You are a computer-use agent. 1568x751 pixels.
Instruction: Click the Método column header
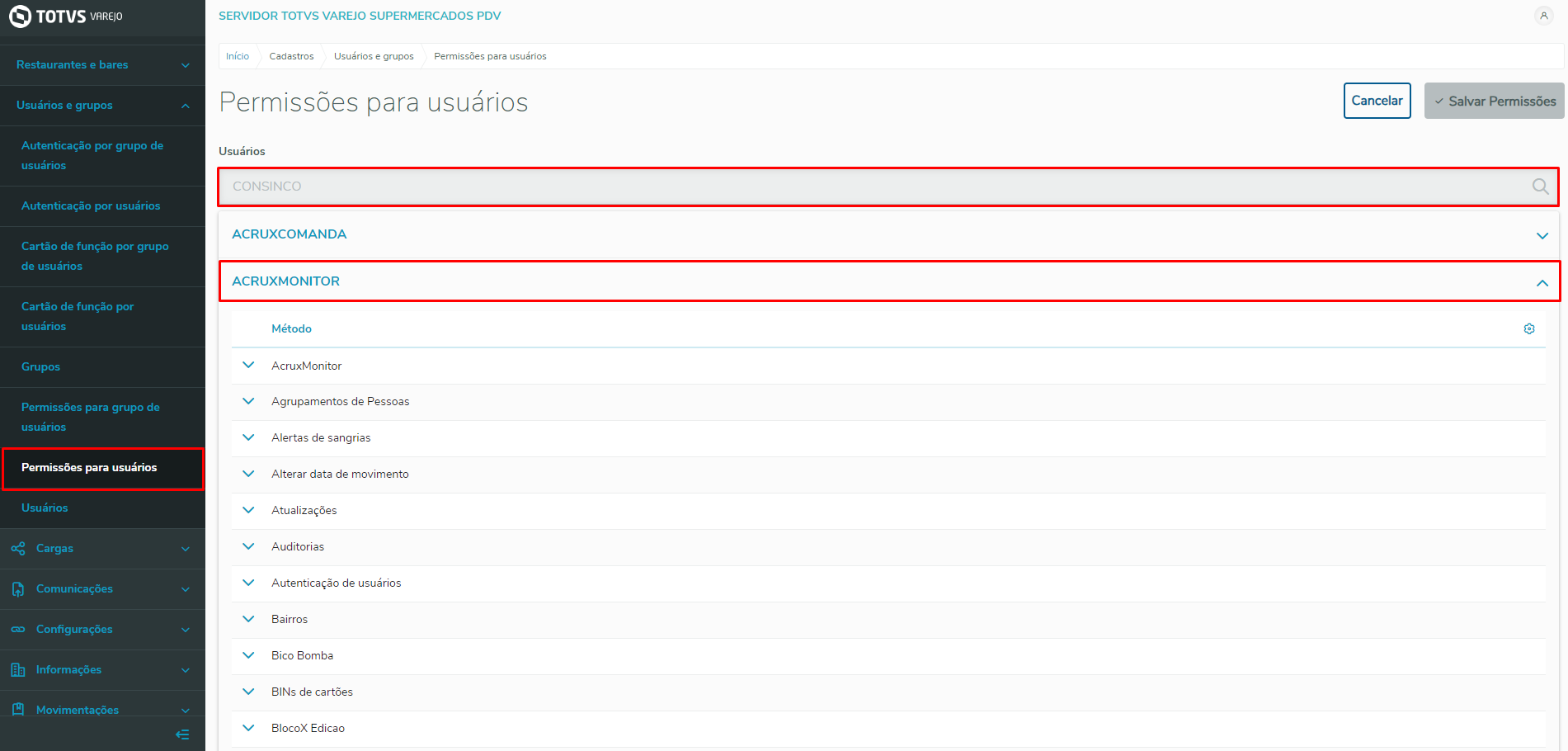tap(291, 328)
